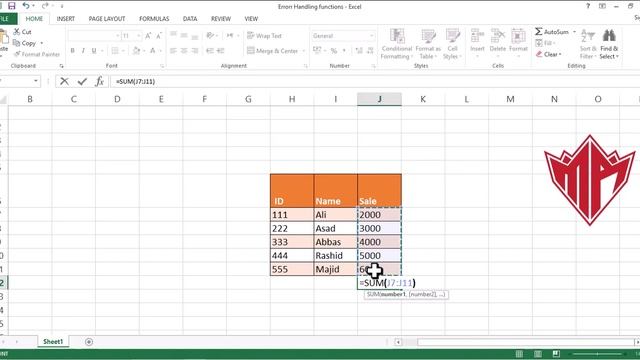Viewport: 640px width, 360px height.
Task: Switch to the PAGE LAYOUT tab
Action: tap(107, 19)
